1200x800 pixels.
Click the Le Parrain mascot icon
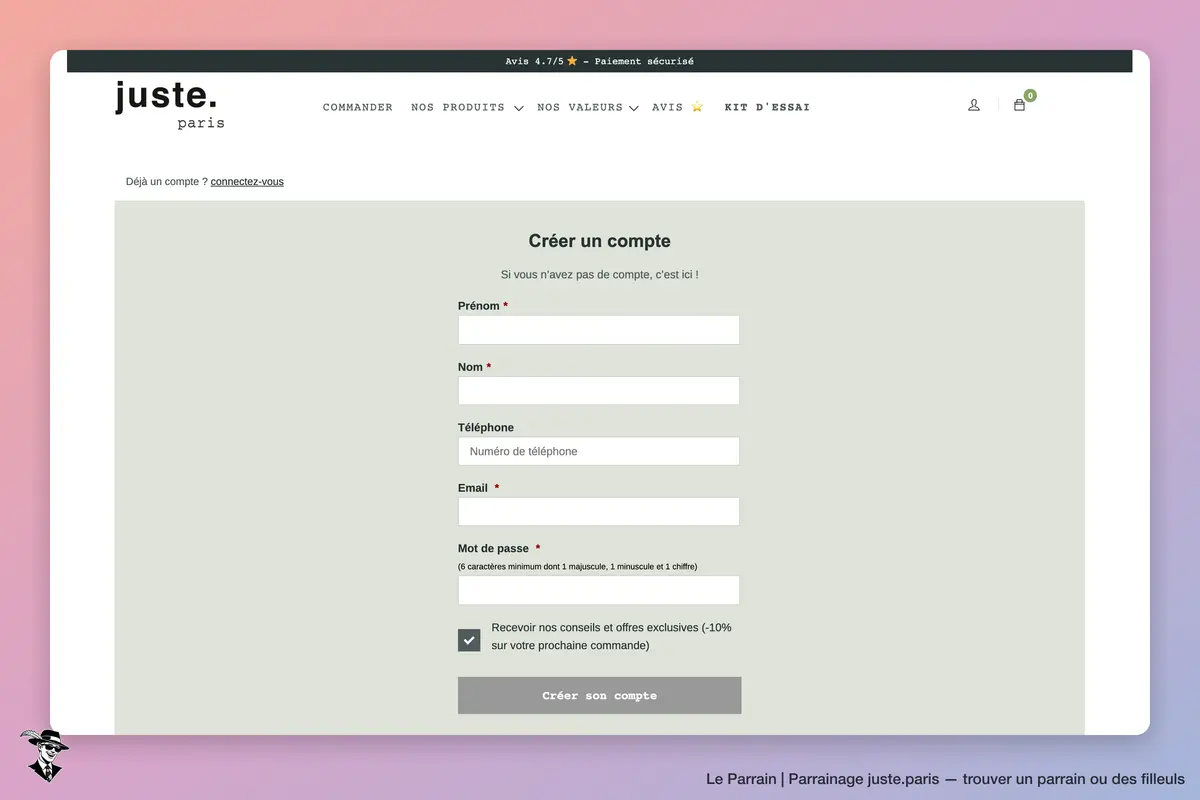(x=44, y=755)
